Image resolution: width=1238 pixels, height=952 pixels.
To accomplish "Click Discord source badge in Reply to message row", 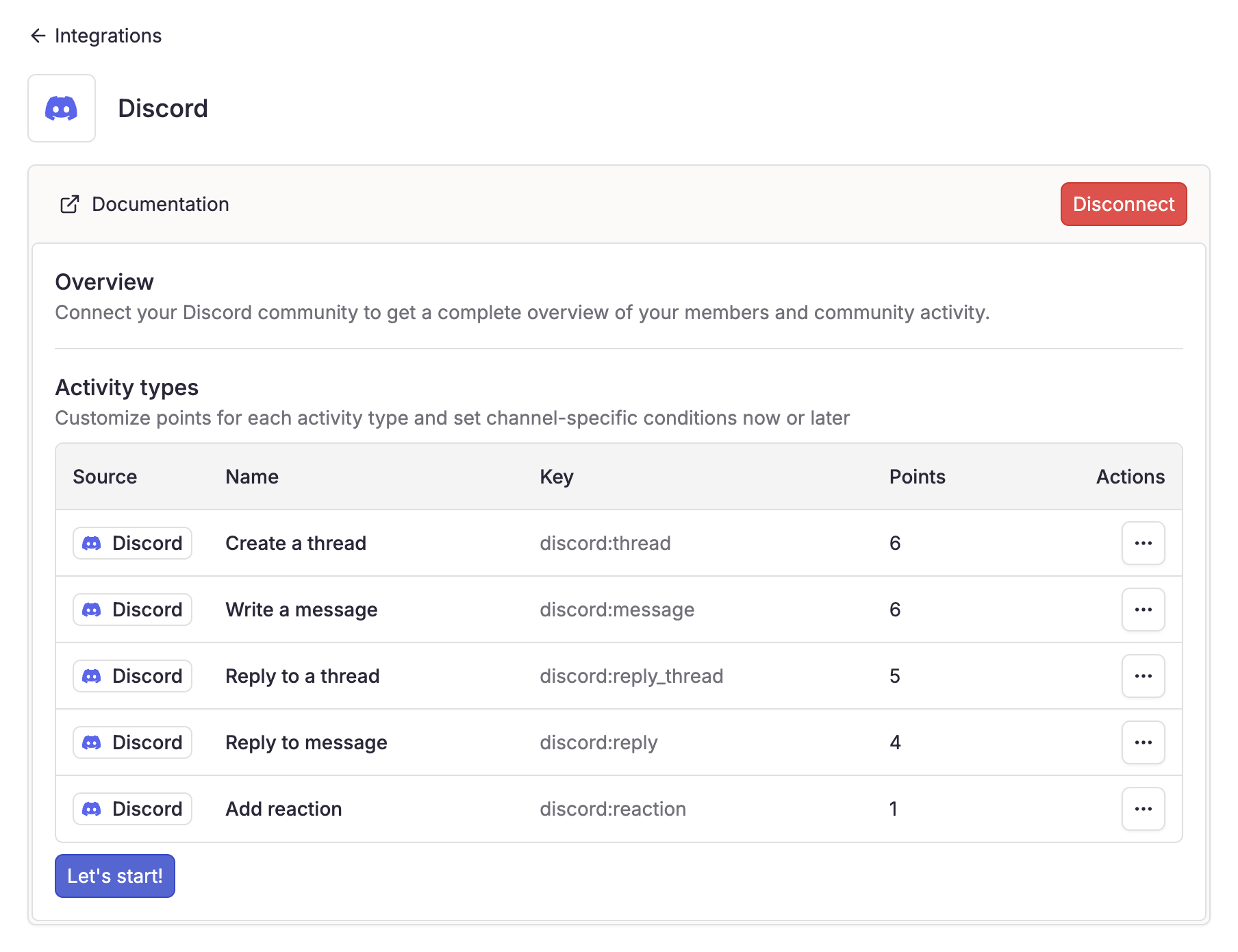I will click(x=133, y=742).
